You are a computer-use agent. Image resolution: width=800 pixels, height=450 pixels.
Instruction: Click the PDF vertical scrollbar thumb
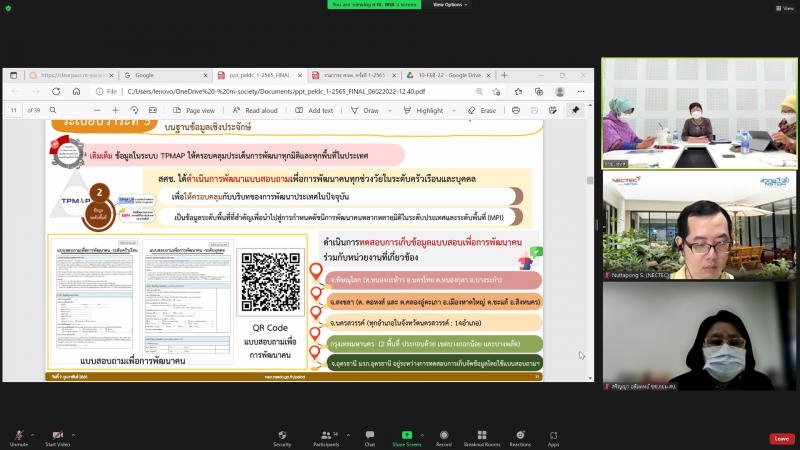pyautogui.click(x=590, y=181)
